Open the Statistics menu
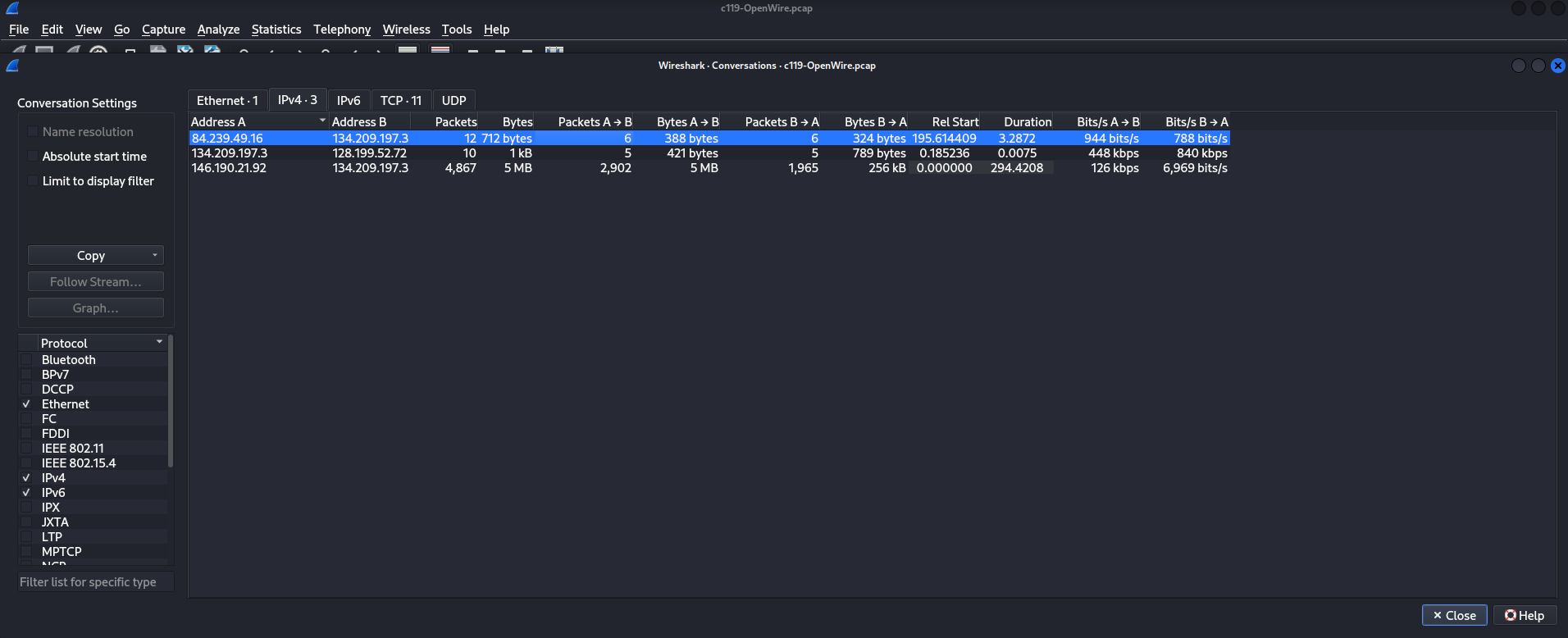The width and height of the screenshot is (1568, 638). tap(276, 30)
